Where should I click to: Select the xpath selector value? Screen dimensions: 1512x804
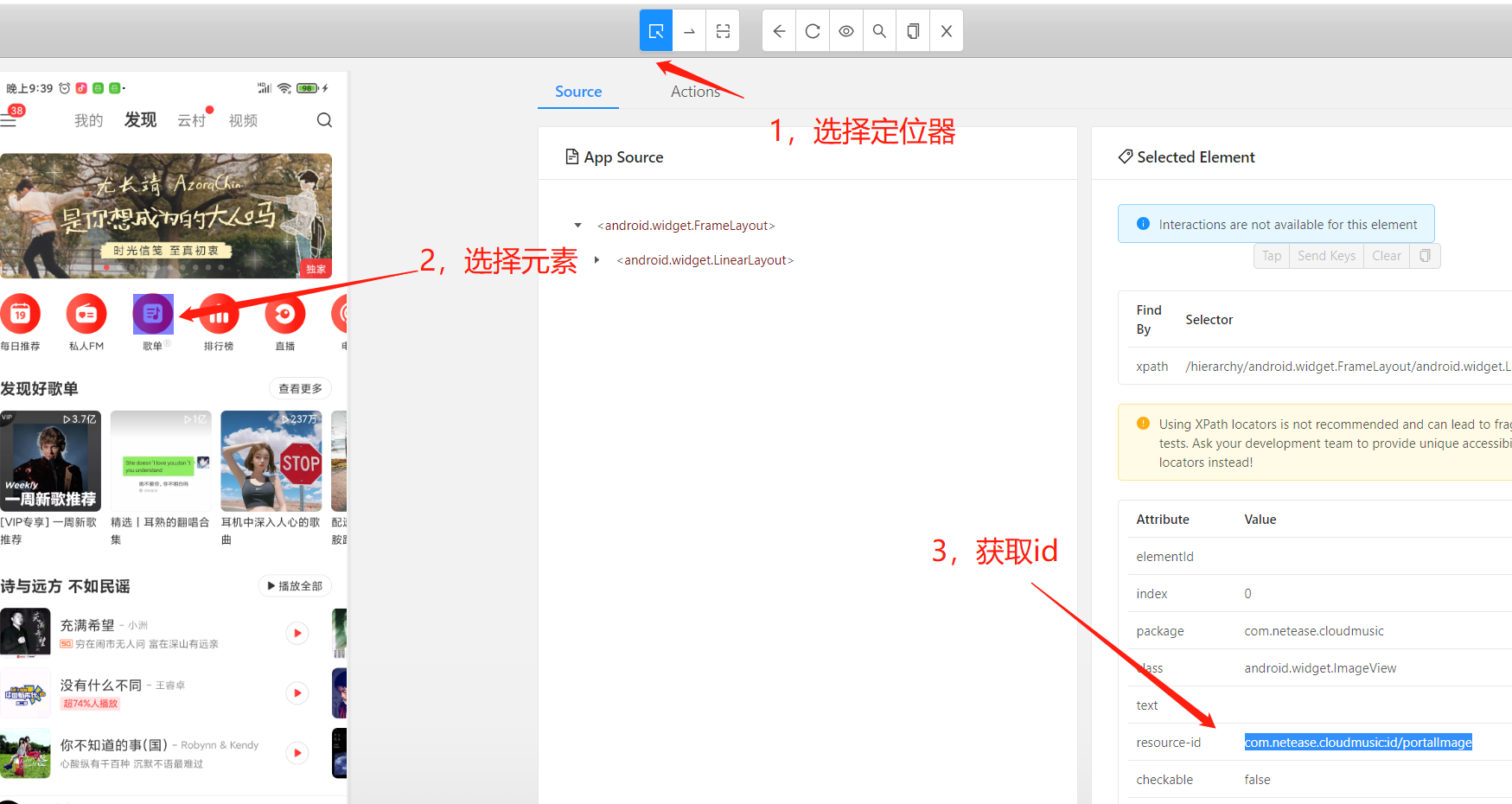tap(1348, 367)
